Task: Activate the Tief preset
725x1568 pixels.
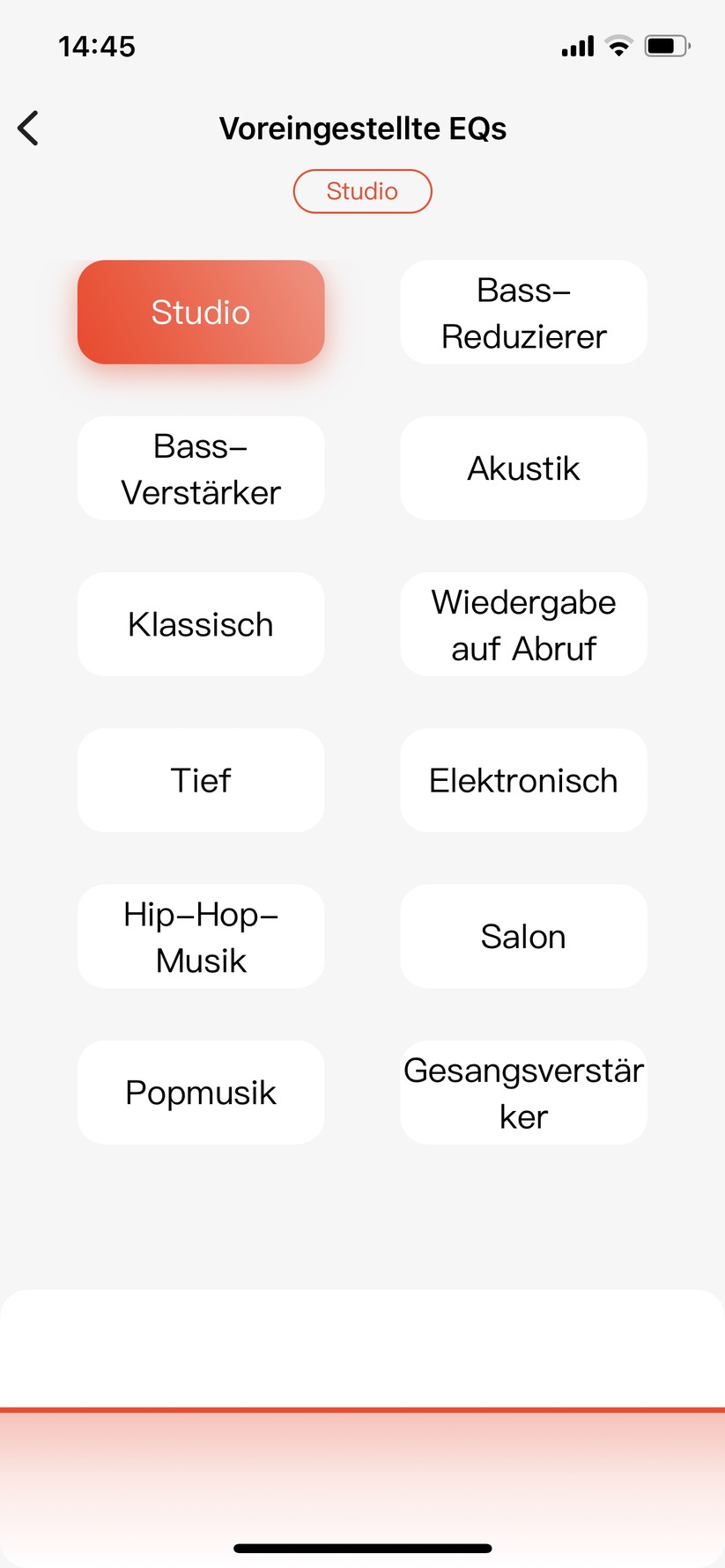Action: (x=201, y=780)
